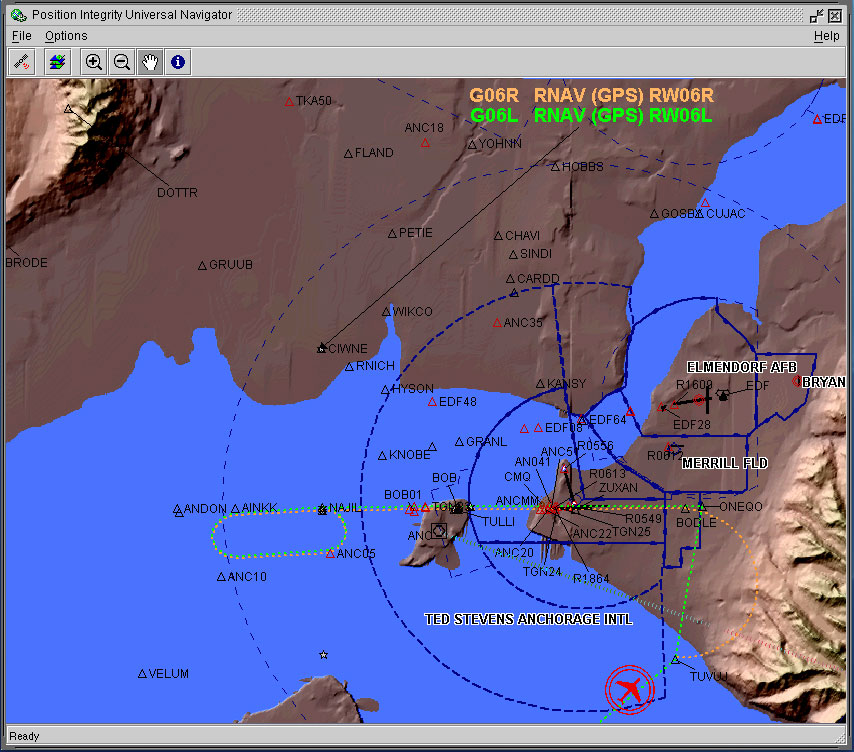Click the CIWNE waypoint label
The image size is (854, 752).
pyautogui.click(x=347, y=349)
